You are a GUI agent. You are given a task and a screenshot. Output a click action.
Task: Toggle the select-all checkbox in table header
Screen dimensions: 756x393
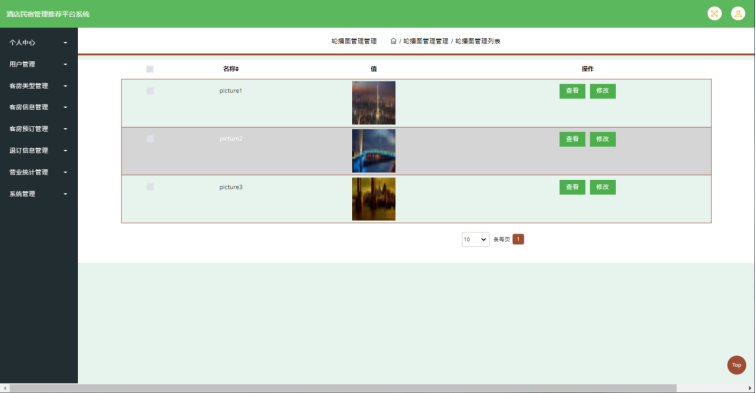click(x=149, y=69)
